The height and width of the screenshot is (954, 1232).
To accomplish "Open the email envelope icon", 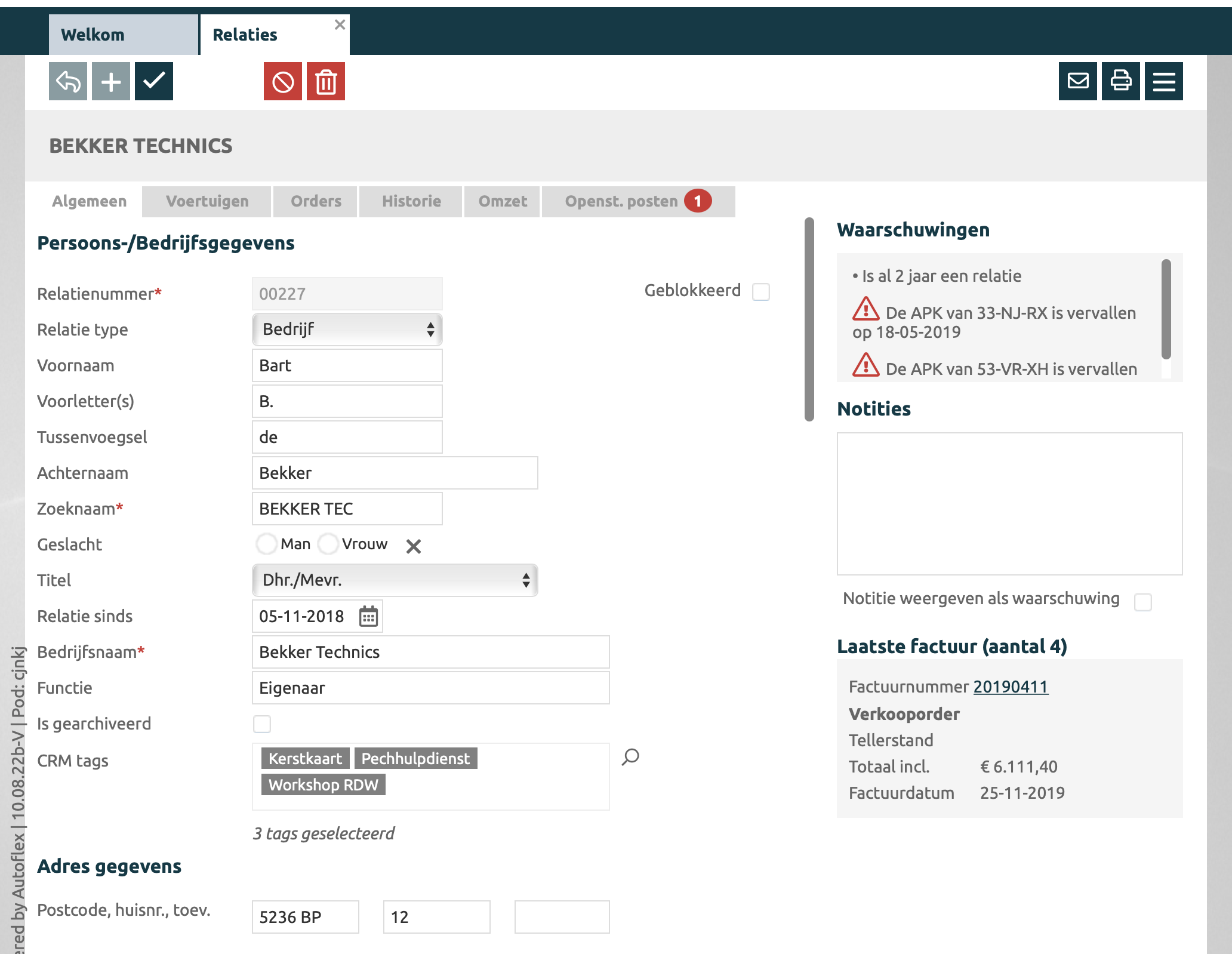I will (1078, 81).
